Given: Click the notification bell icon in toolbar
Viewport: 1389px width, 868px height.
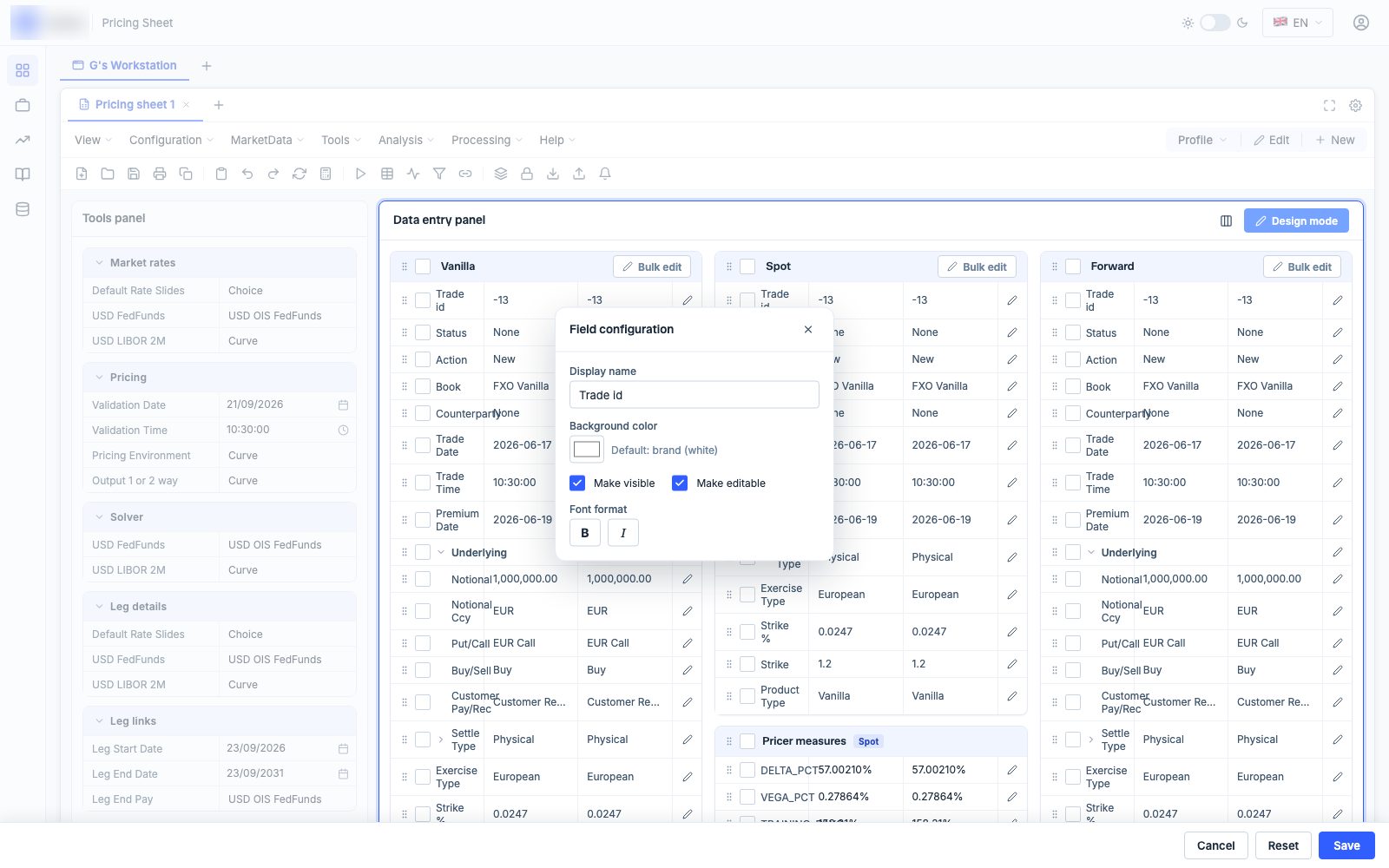Looking at the screenshot, I should click(x=605, y=174).
